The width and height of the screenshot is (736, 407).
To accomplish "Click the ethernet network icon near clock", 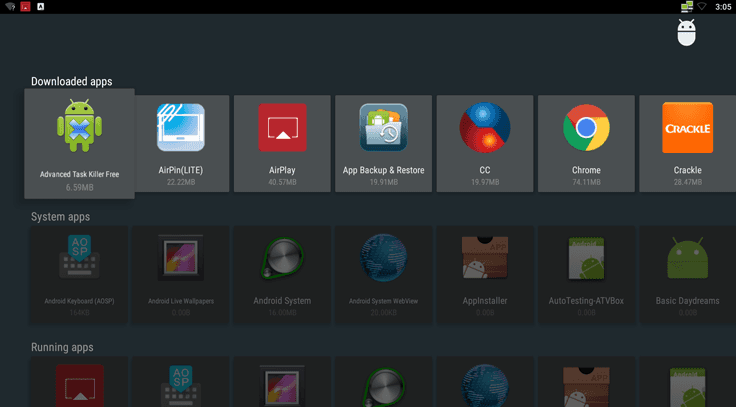I will pyautogui.click(x=687, y=7).
